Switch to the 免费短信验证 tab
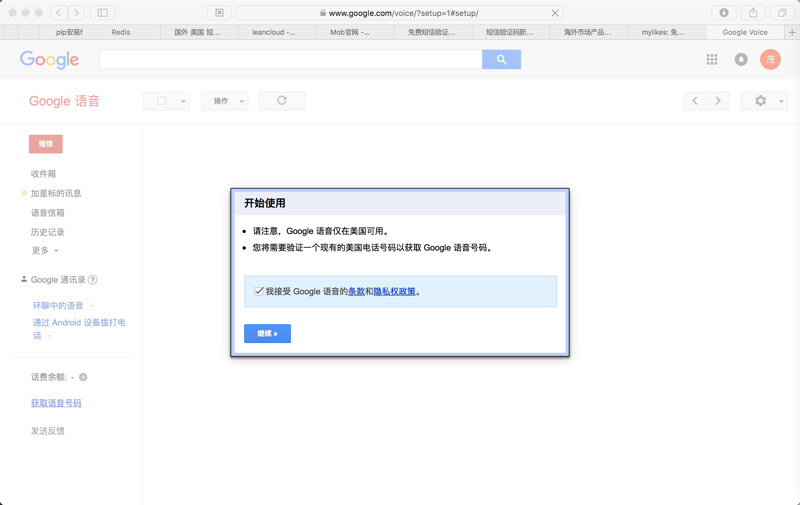This screenshot has height=505, width=800. [432, 32]
